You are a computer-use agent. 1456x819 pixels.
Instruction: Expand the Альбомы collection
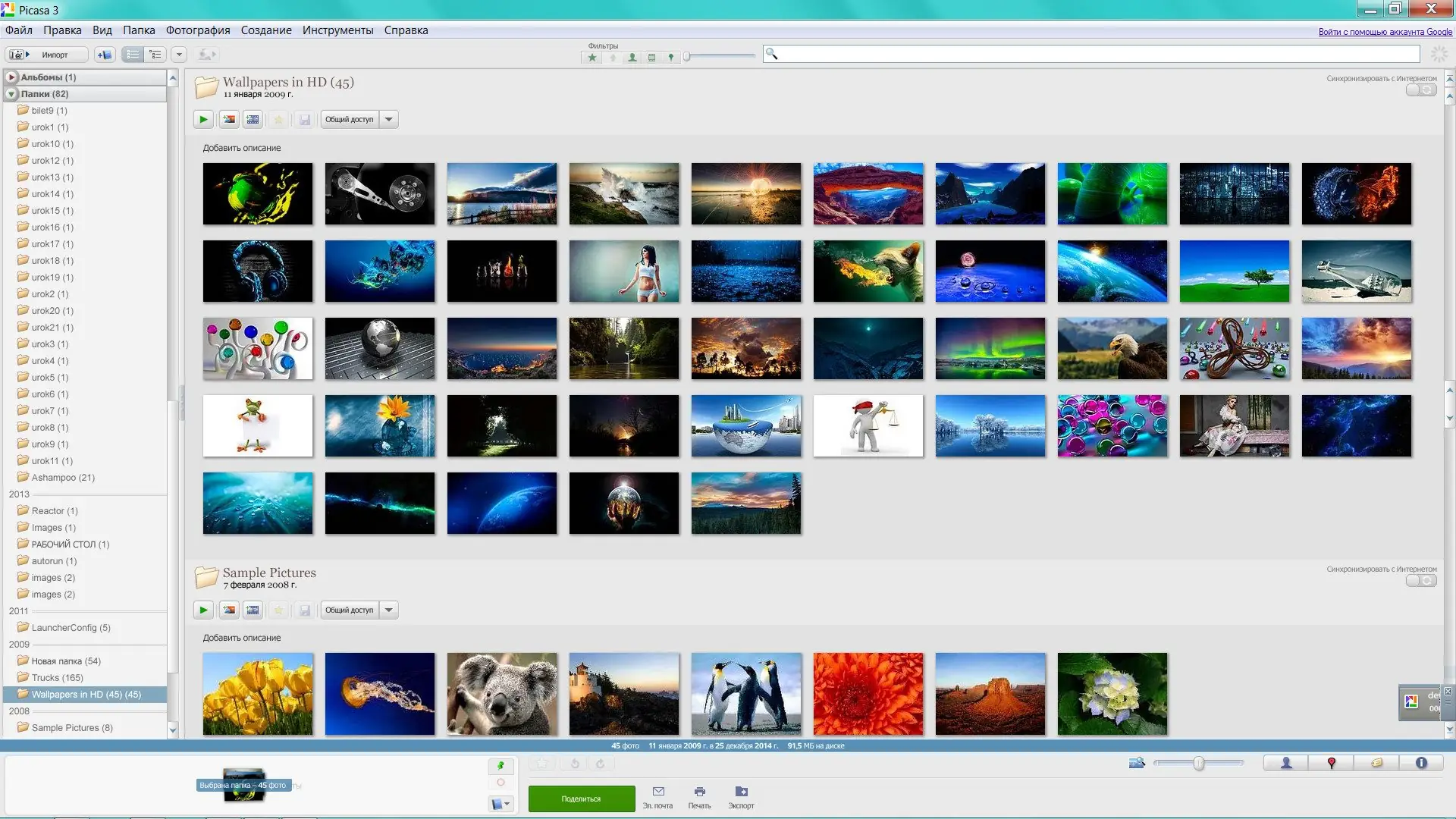(11, 77)
